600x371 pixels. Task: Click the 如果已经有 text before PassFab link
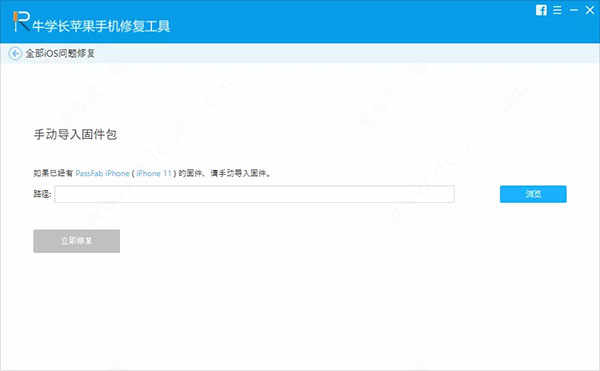[x=53, y=173]
